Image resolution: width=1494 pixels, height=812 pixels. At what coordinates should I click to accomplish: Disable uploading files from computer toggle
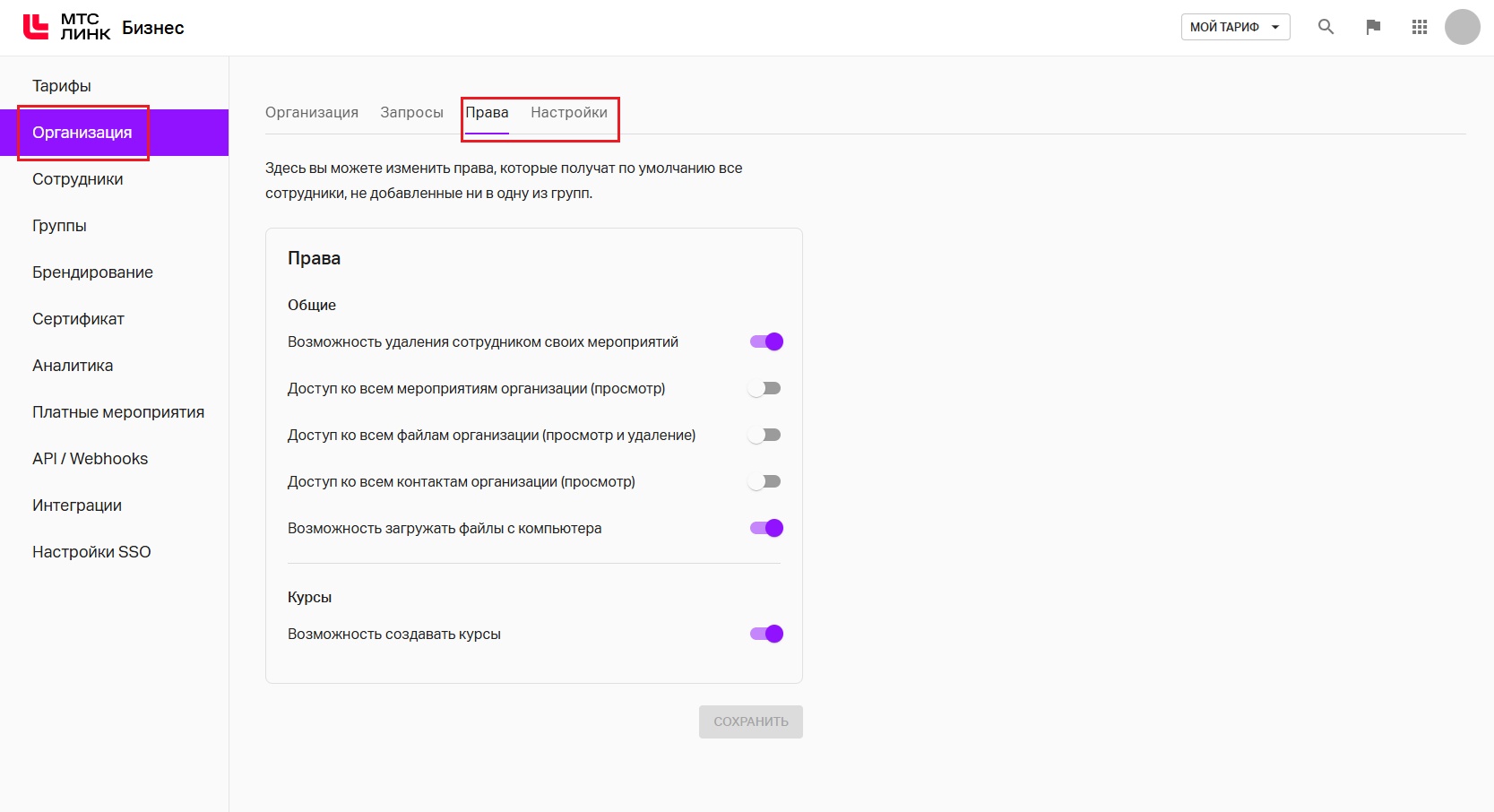click(x=766, y=528)
